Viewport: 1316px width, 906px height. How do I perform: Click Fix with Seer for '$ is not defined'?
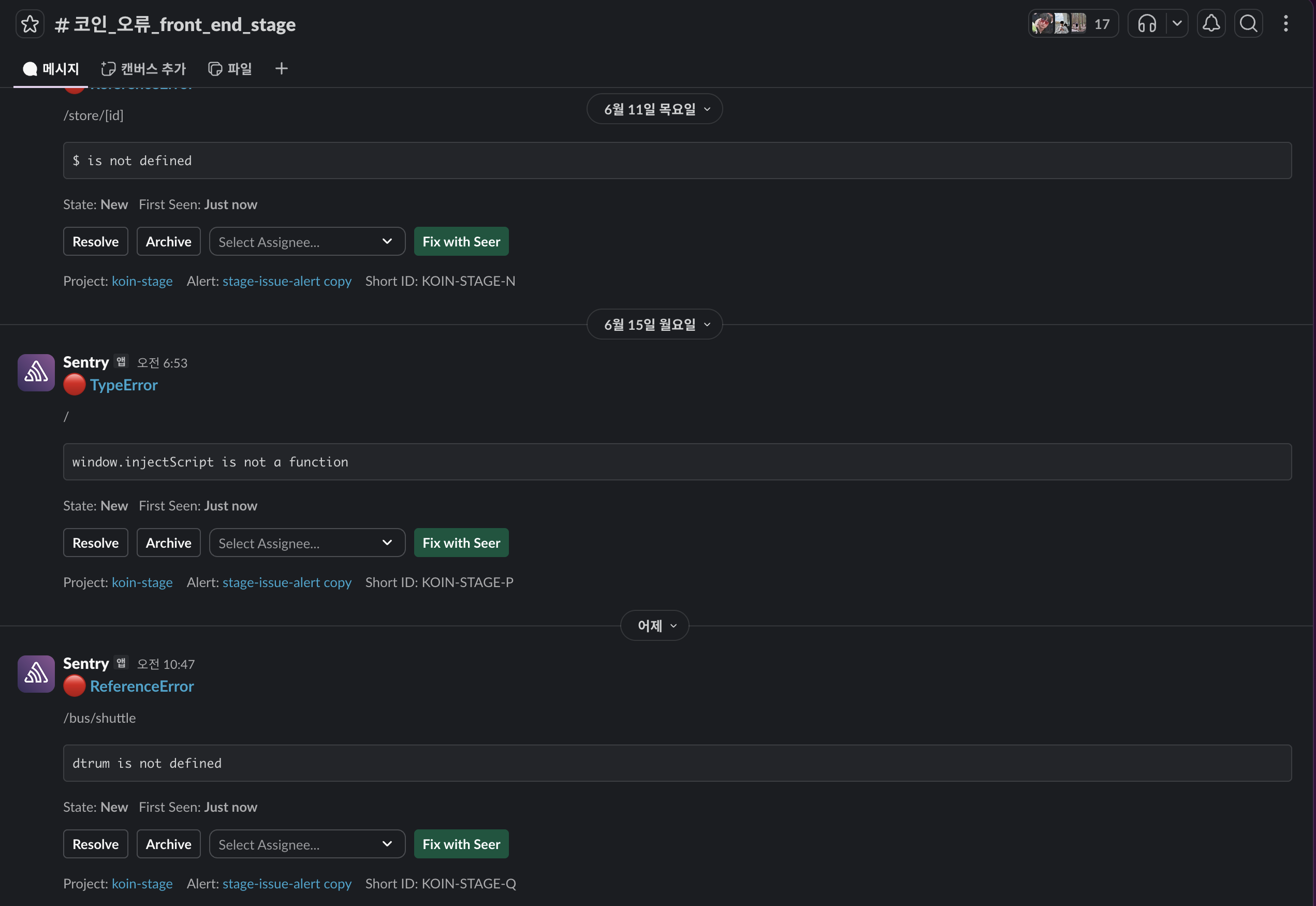tap(461, 241)
